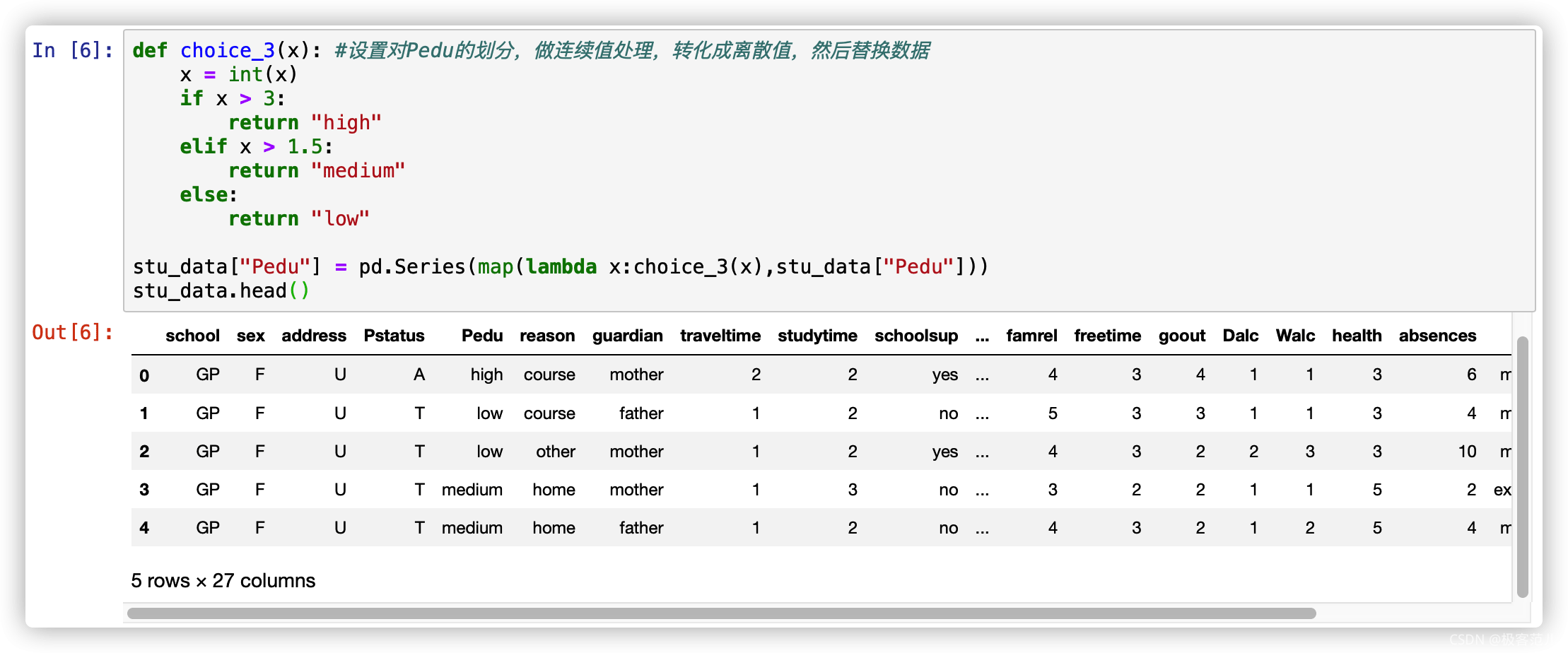Click the 'sex' column header
1568x653 pixels.
click(x=251, y=336)
